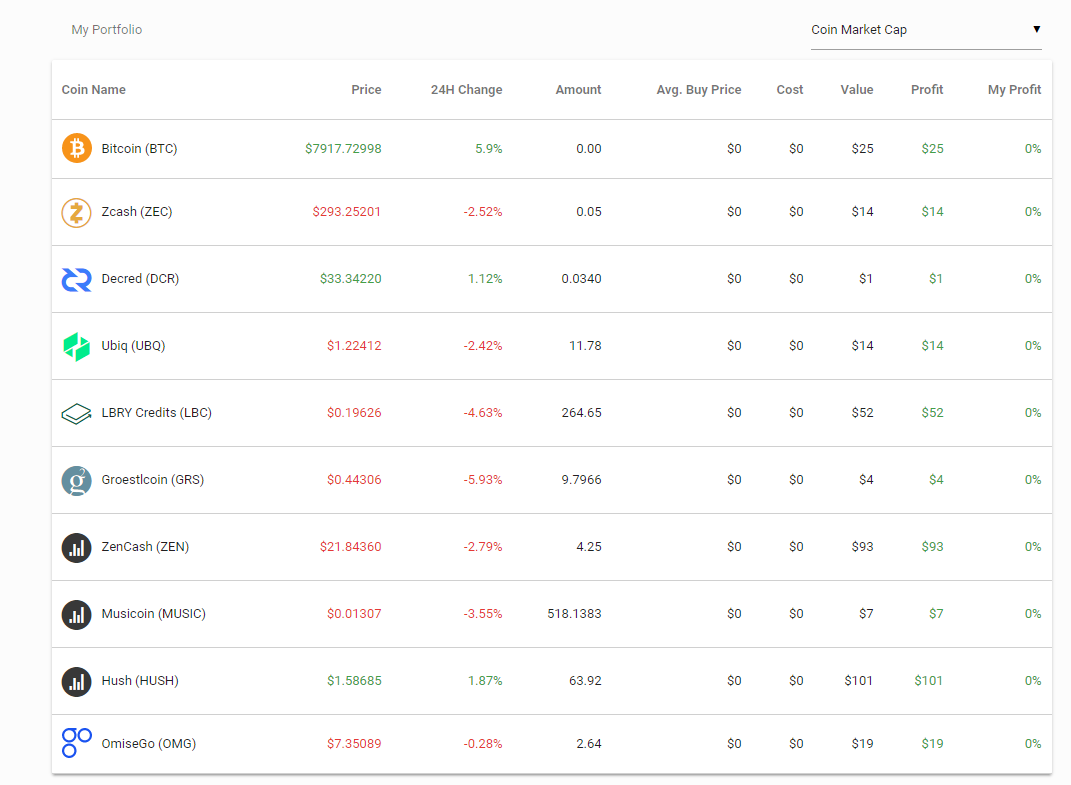Click the 1.87% change value
Image resolution: width=1071 pixels, height=785 pixels.
pos(485,680)
